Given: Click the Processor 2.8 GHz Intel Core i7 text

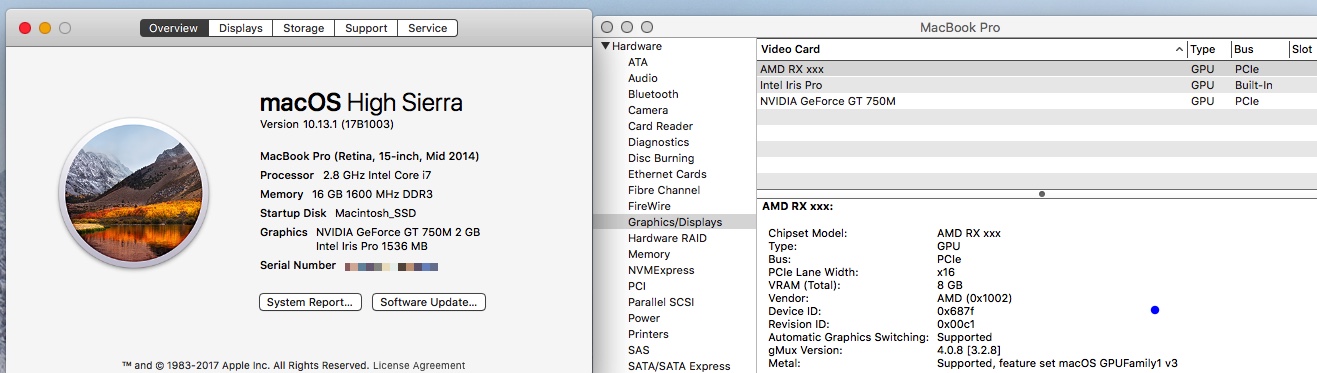Looking at the screenshot, I should click(346, 175).
